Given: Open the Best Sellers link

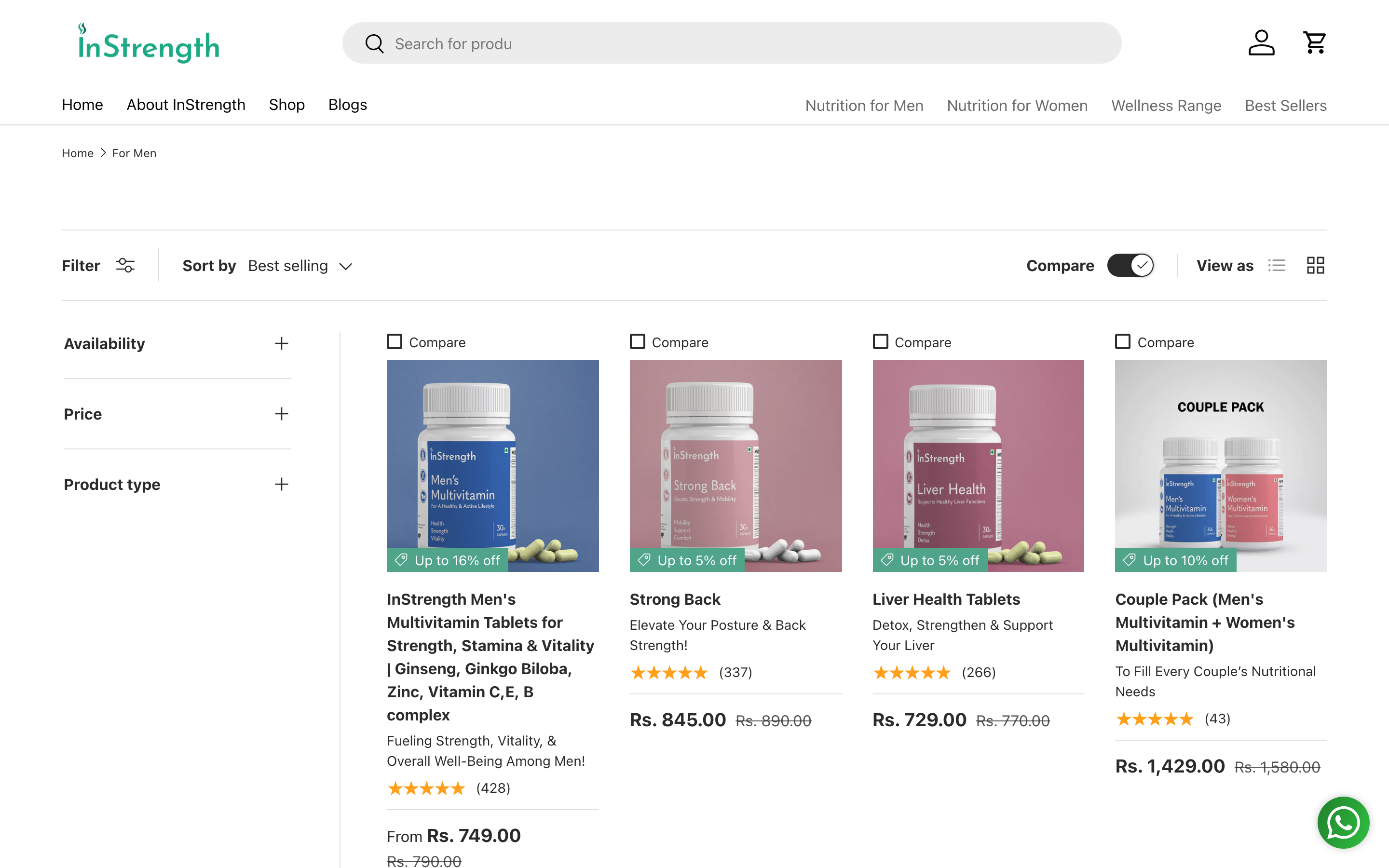Looking at the screenshot, I should (x=1285, y=105).
